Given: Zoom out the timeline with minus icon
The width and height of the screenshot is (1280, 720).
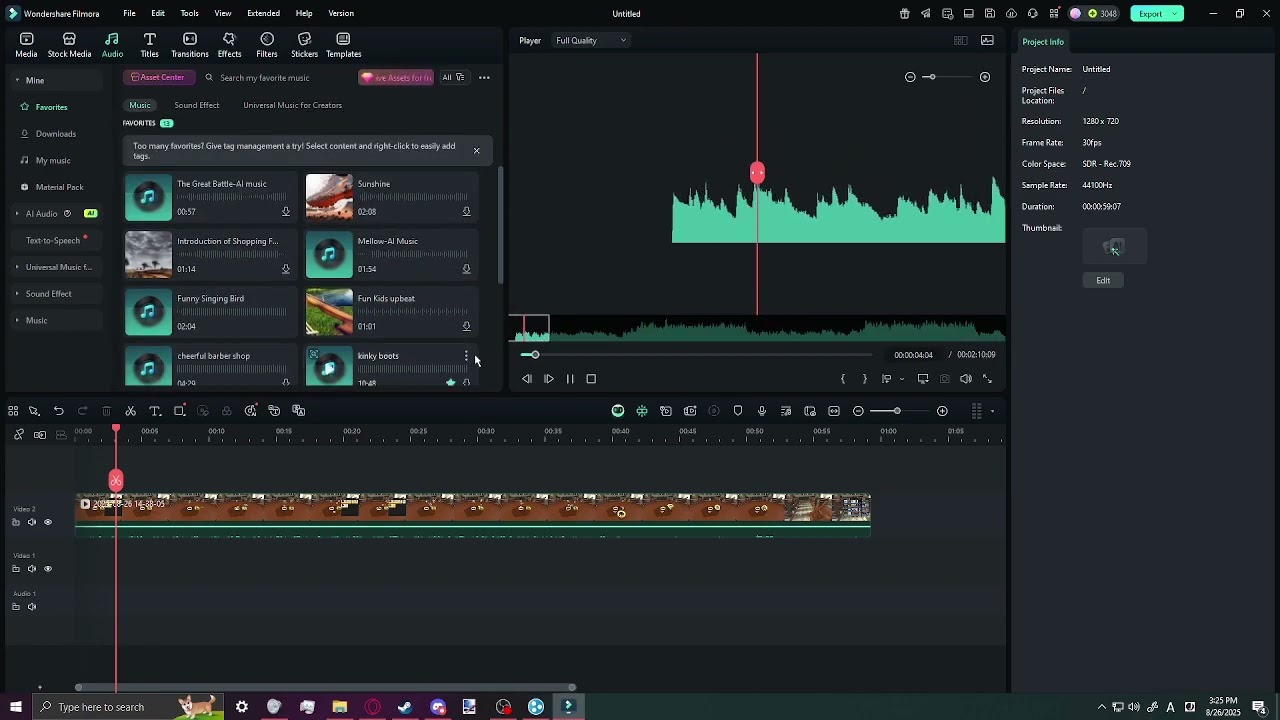Looking at the screenshot, I should click(x=858, y=411).
